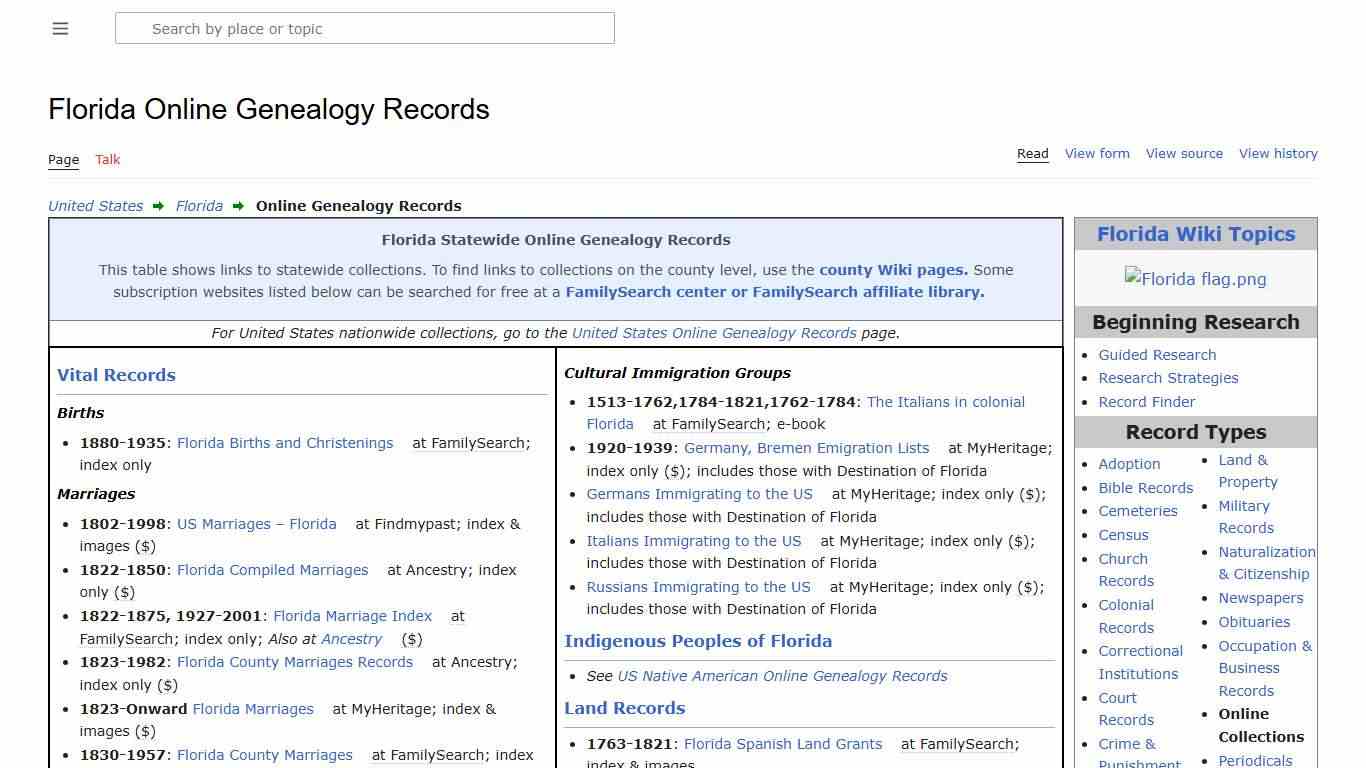Click the Florida flag image placeholder
The width and height of the screenshot is (1366, 768).
(1195, 279)
